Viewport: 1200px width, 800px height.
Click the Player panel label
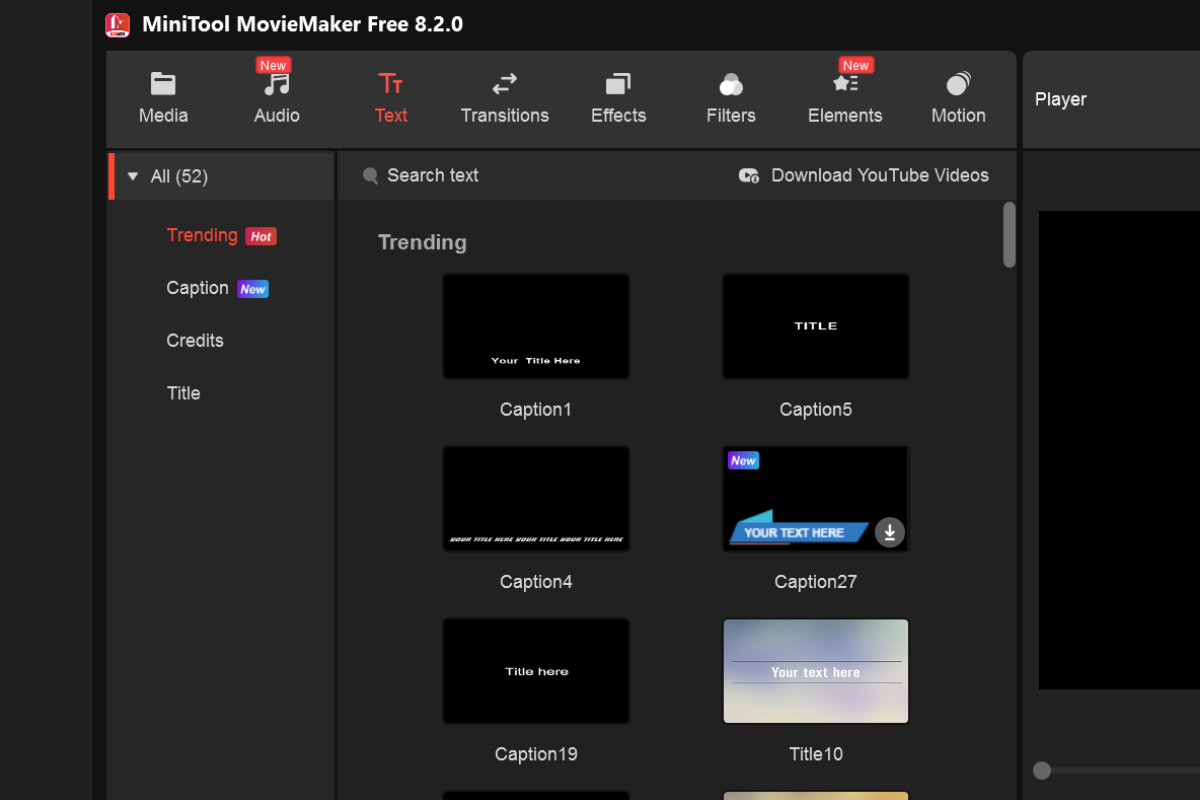tap(1060, 99)
